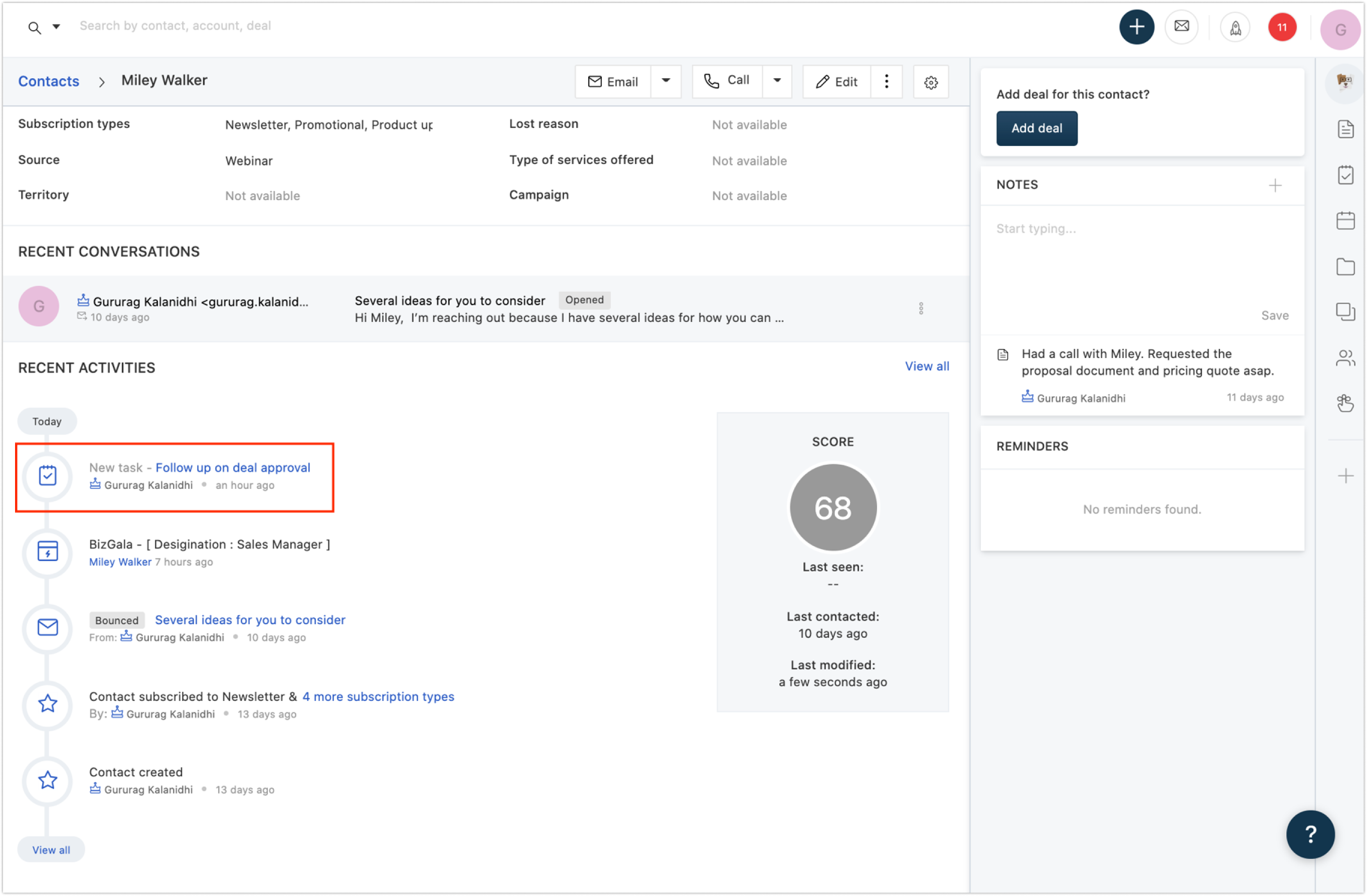Open the contact settings gear icon

[931, 82]
